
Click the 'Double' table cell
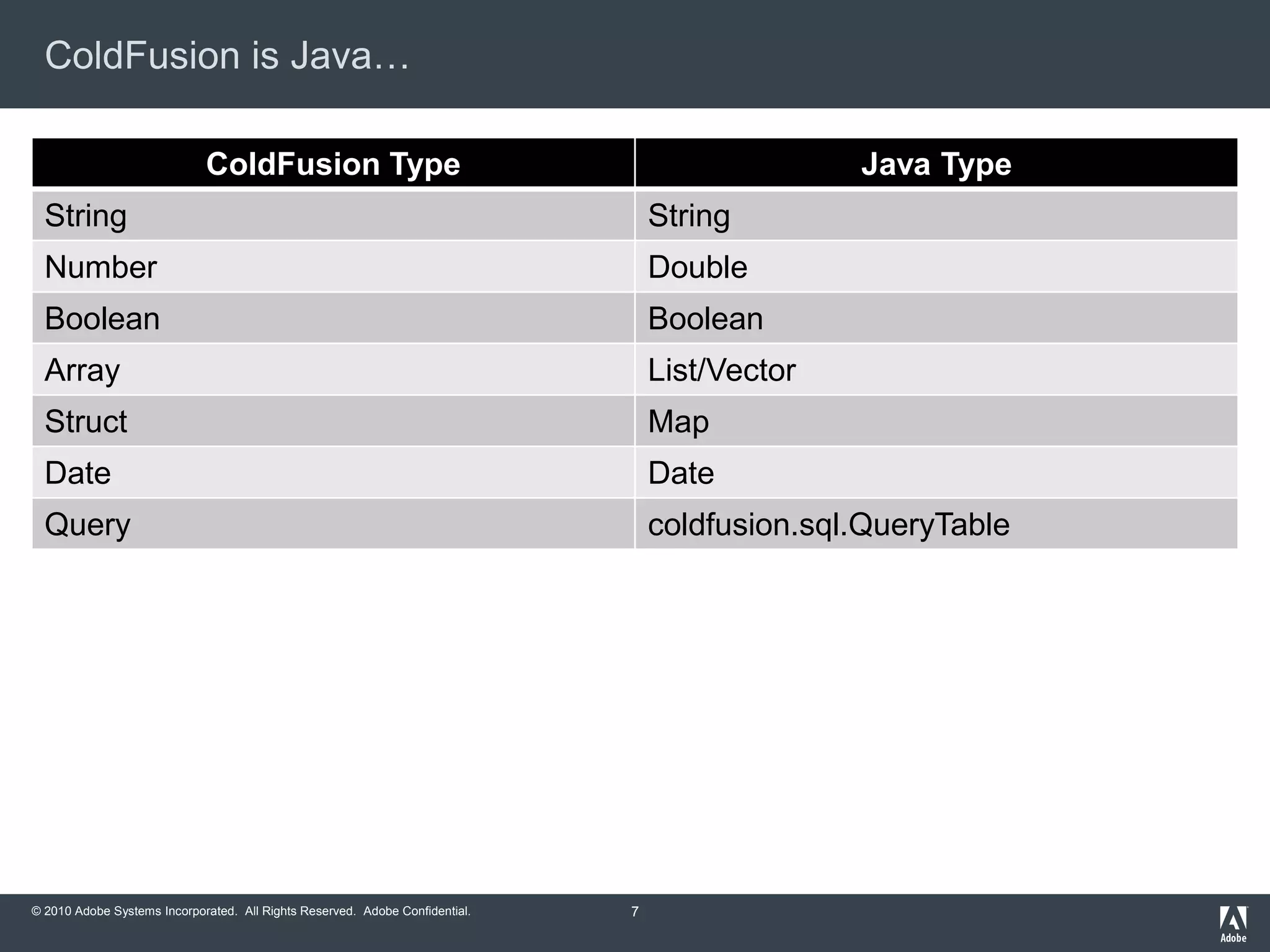click(x=936, y=267)
